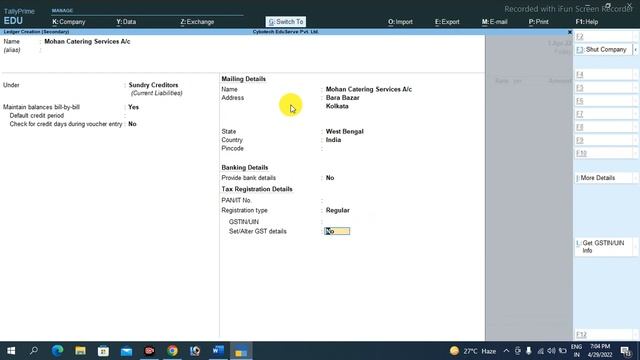The width and height of the screenshot is (640, 360).
Task: Open Microsoft Store taskbar icon
Action: 103,351
